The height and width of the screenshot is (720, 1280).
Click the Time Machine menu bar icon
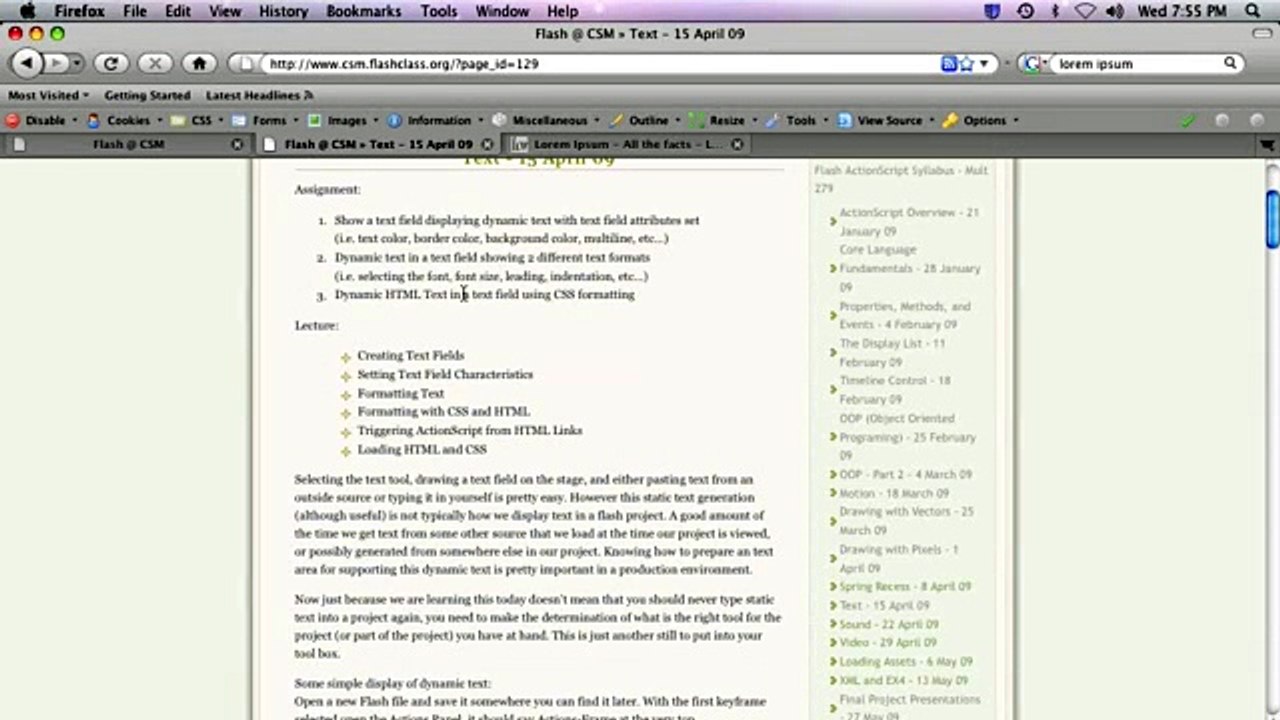click(x=1025, y=11)
